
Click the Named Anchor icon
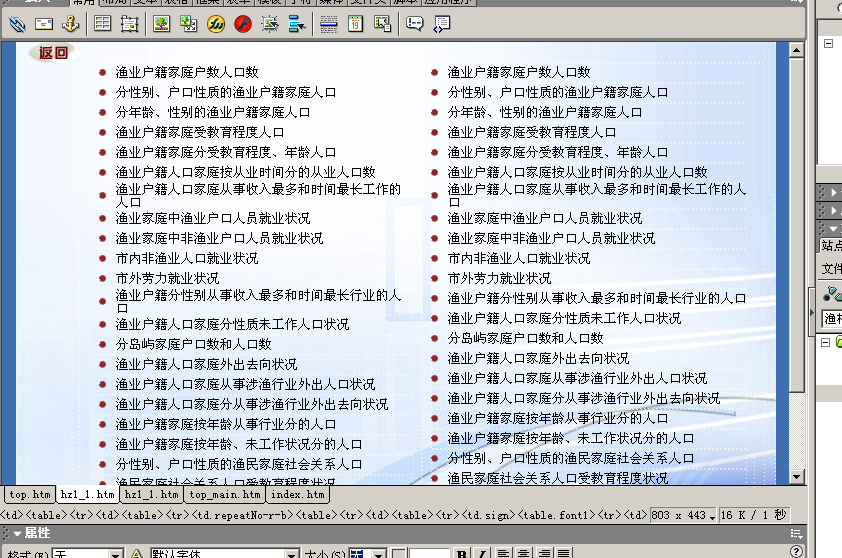coord(70,24)
